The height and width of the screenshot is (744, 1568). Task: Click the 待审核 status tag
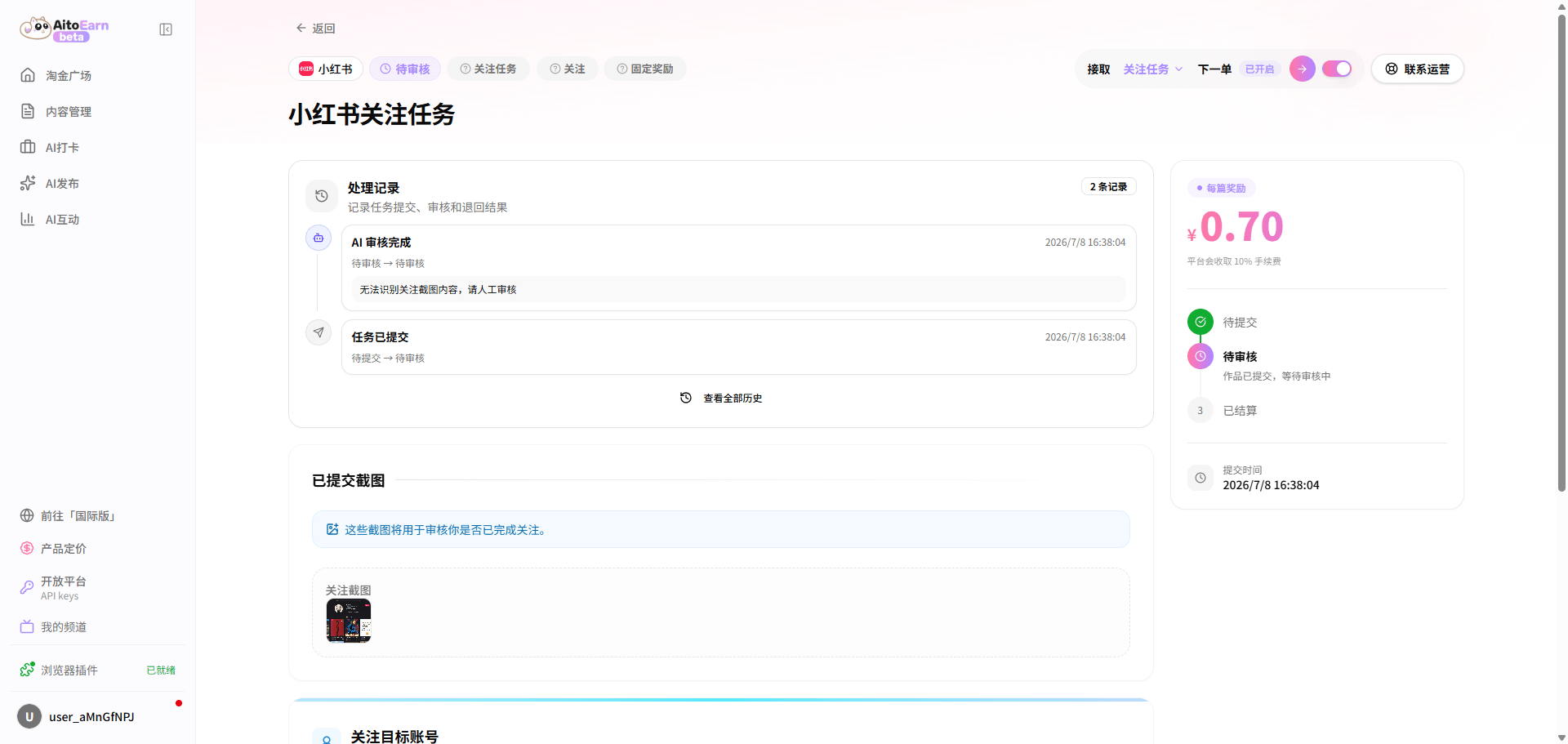tap(405, 69)
